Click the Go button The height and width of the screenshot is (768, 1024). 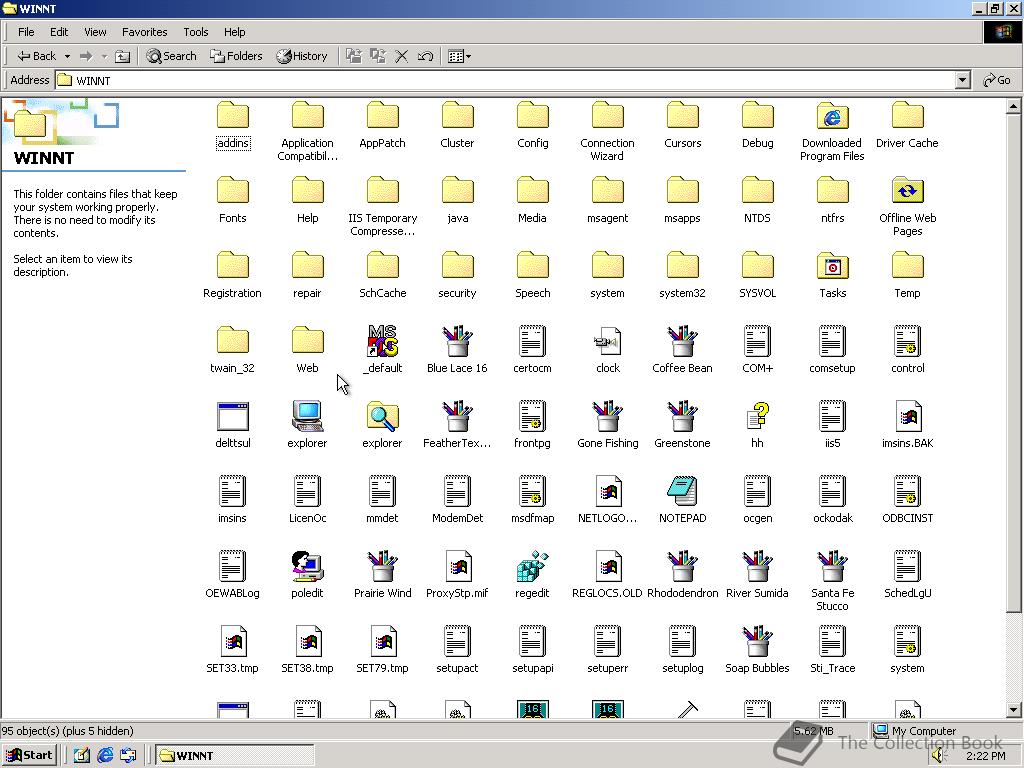(997, 80)
